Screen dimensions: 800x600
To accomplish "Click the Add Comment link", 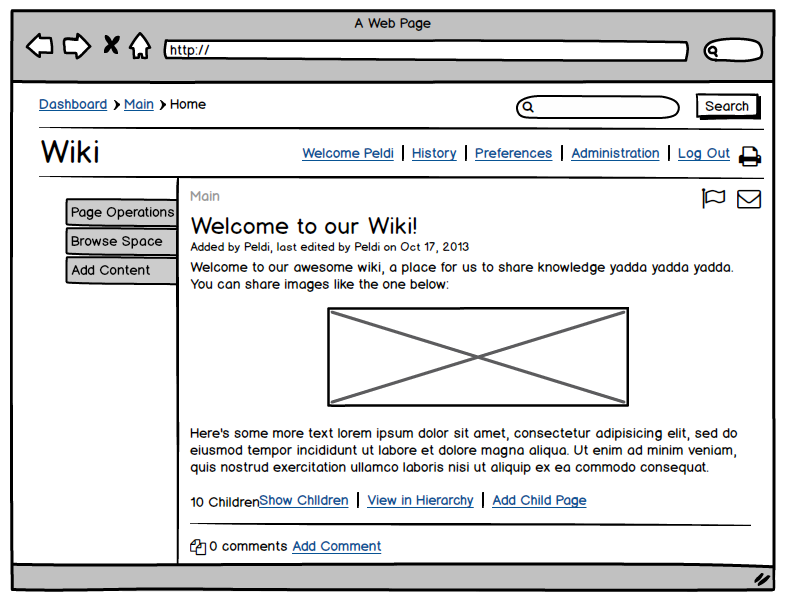I will pyautogui.click(x=337, y=546).
